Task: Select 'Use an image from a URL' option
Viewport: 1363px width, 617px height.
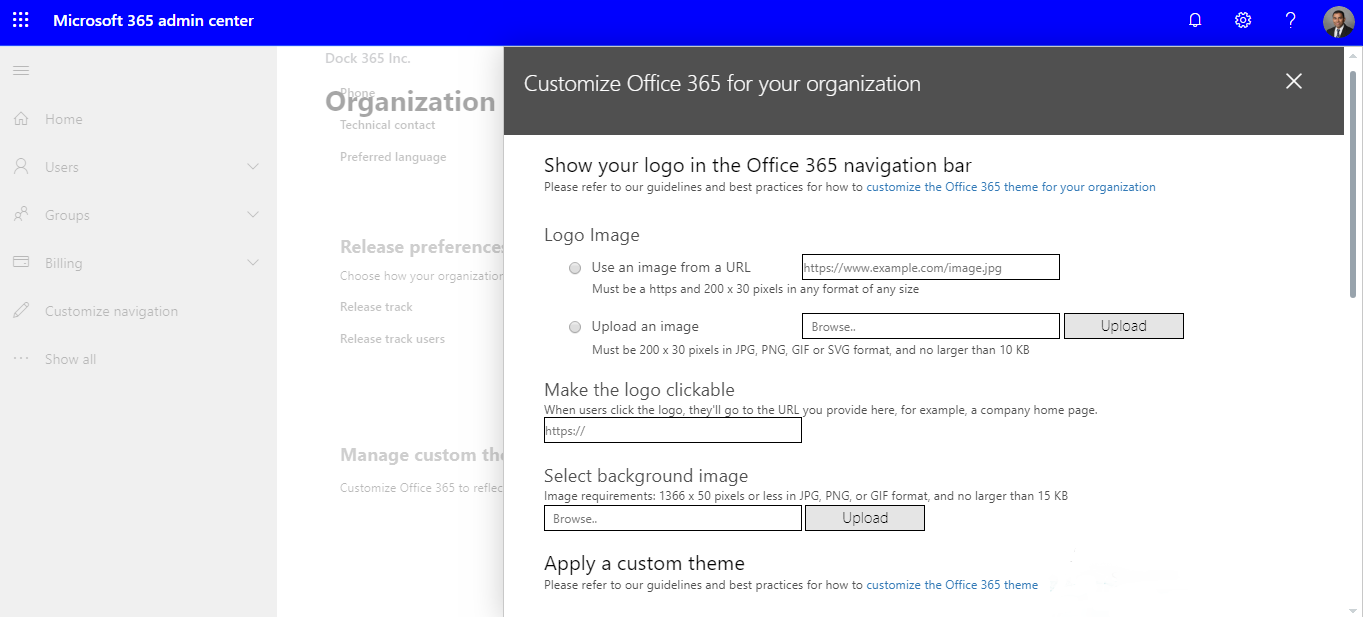Action: [x=575, y=267]
